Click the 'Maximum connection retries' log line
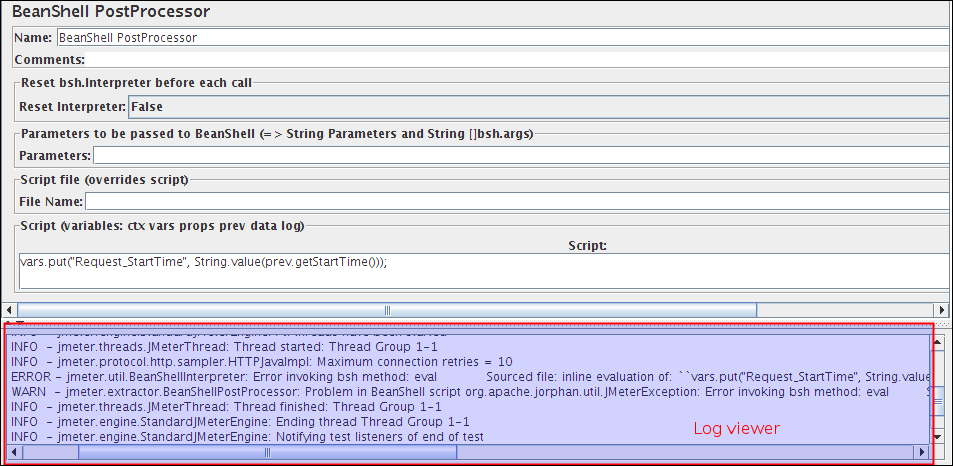Image resolution: width=953 pixels, height=466 pixels. (x=261, y=362)
